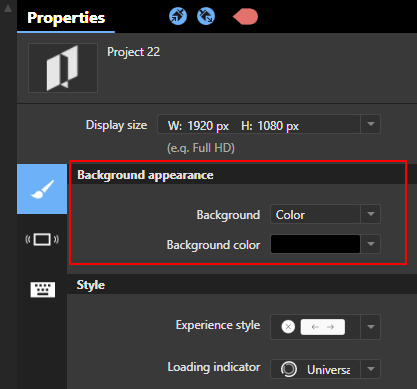Open the screen interaction sidebar tab

click(42, 239)
